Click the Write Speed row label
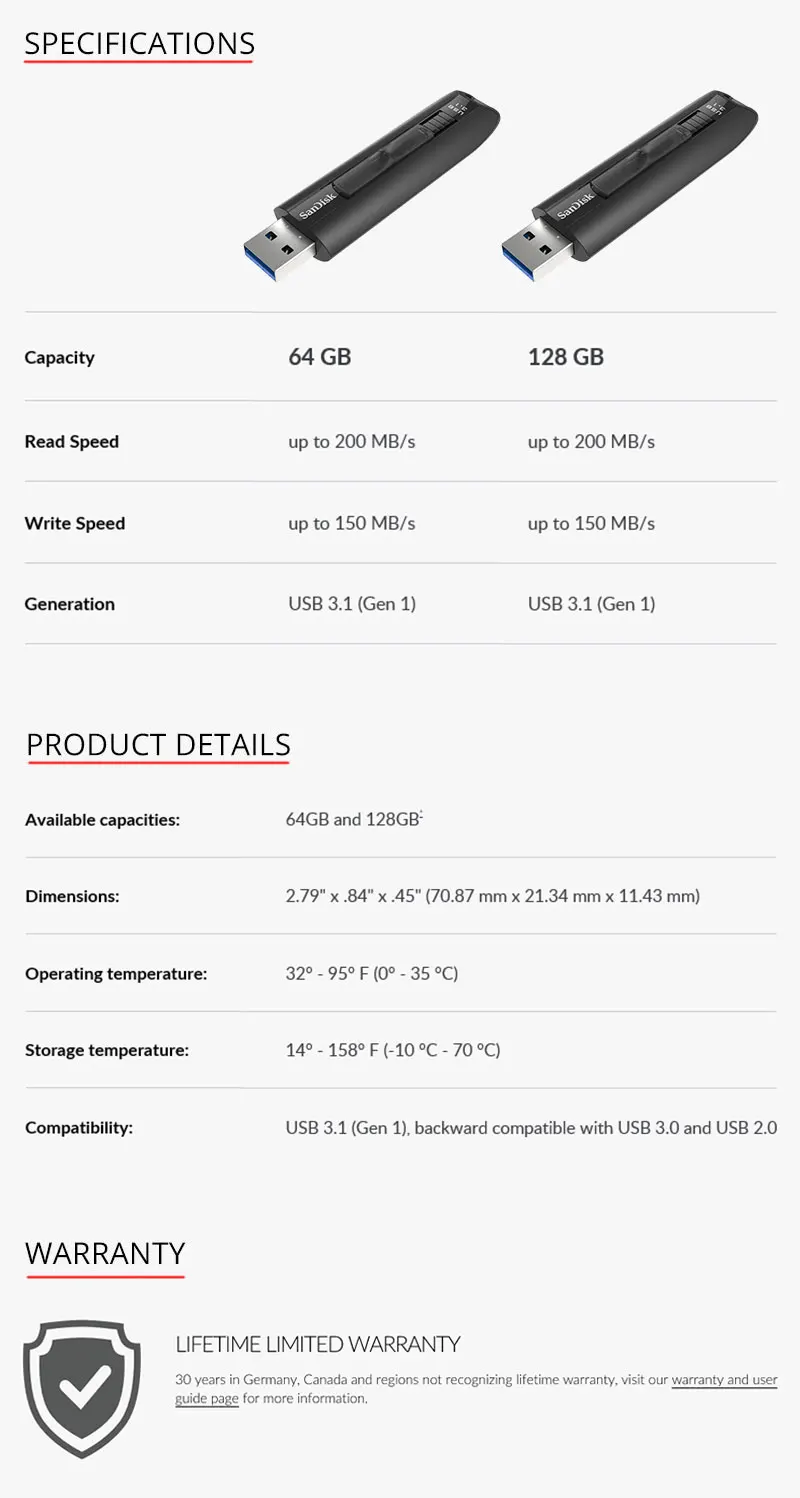Image resolution: width=800 pixels, height=1498 pixels. (75, 523)
